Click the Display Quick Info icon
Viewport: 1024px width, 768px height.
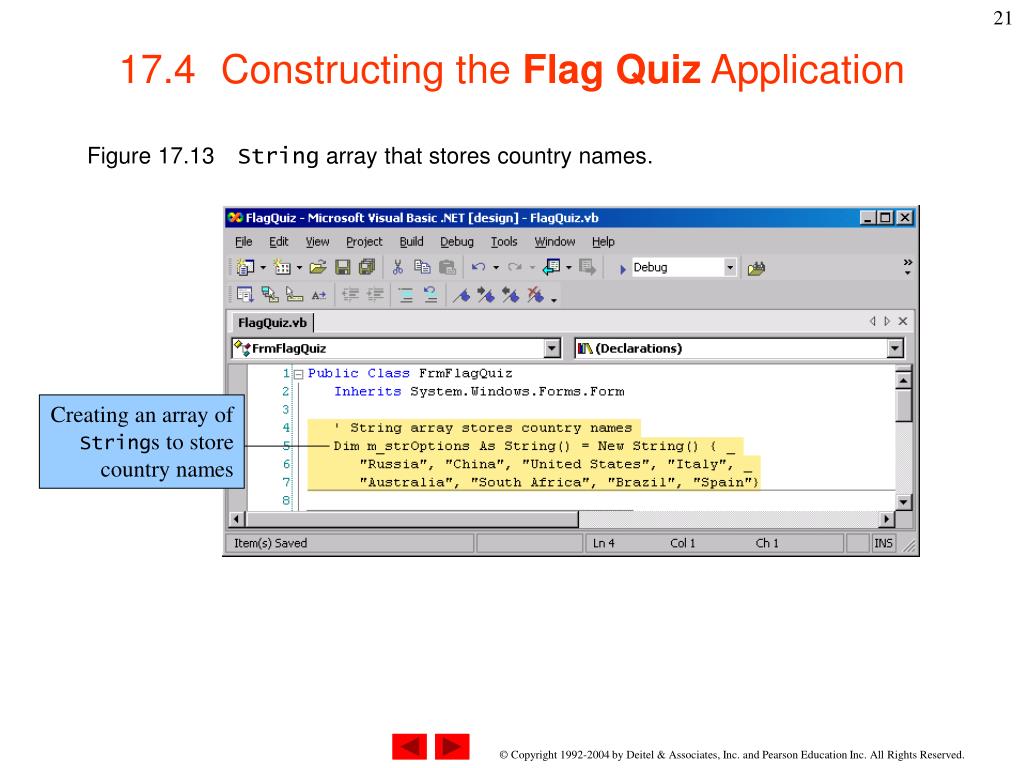click(295, 295)
